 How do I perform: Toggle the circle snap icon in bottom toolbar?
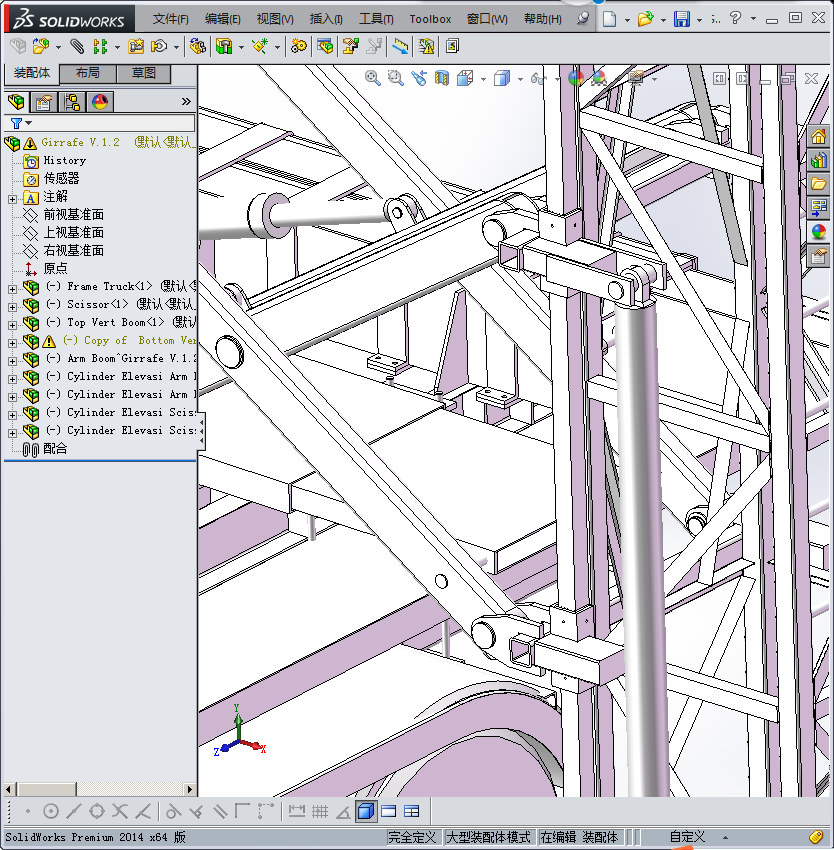tap(51, 811)
